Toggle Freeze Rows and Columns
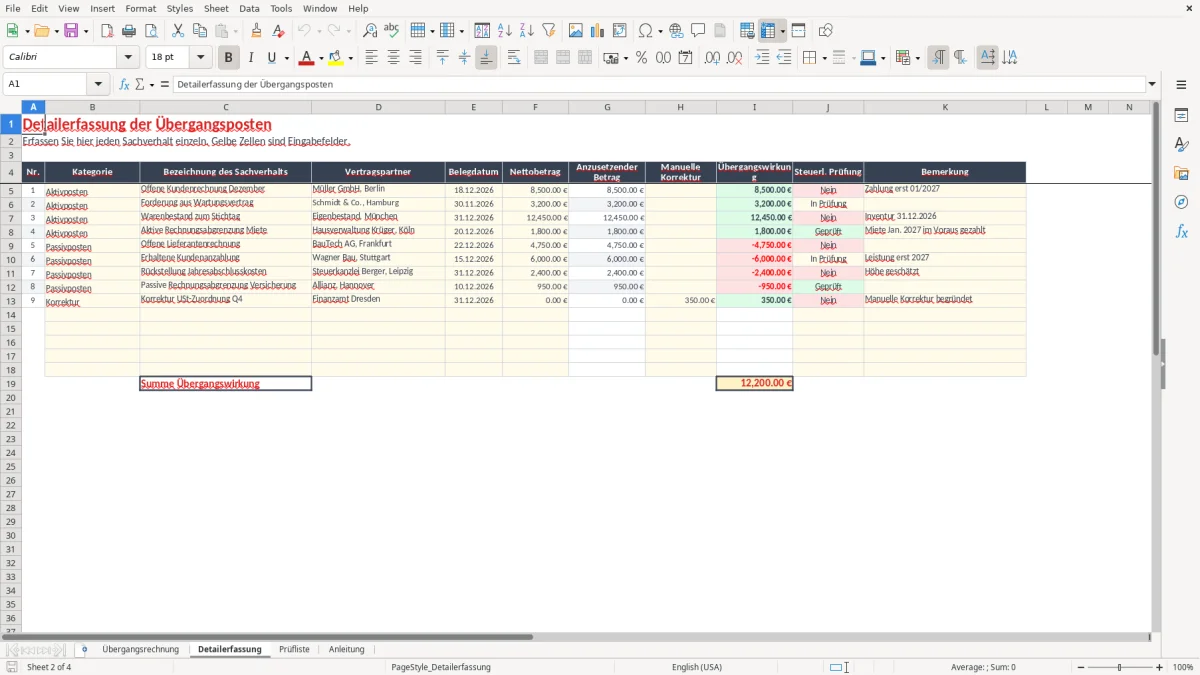Screen dimensions: 1200x675 tap(769, 31)
